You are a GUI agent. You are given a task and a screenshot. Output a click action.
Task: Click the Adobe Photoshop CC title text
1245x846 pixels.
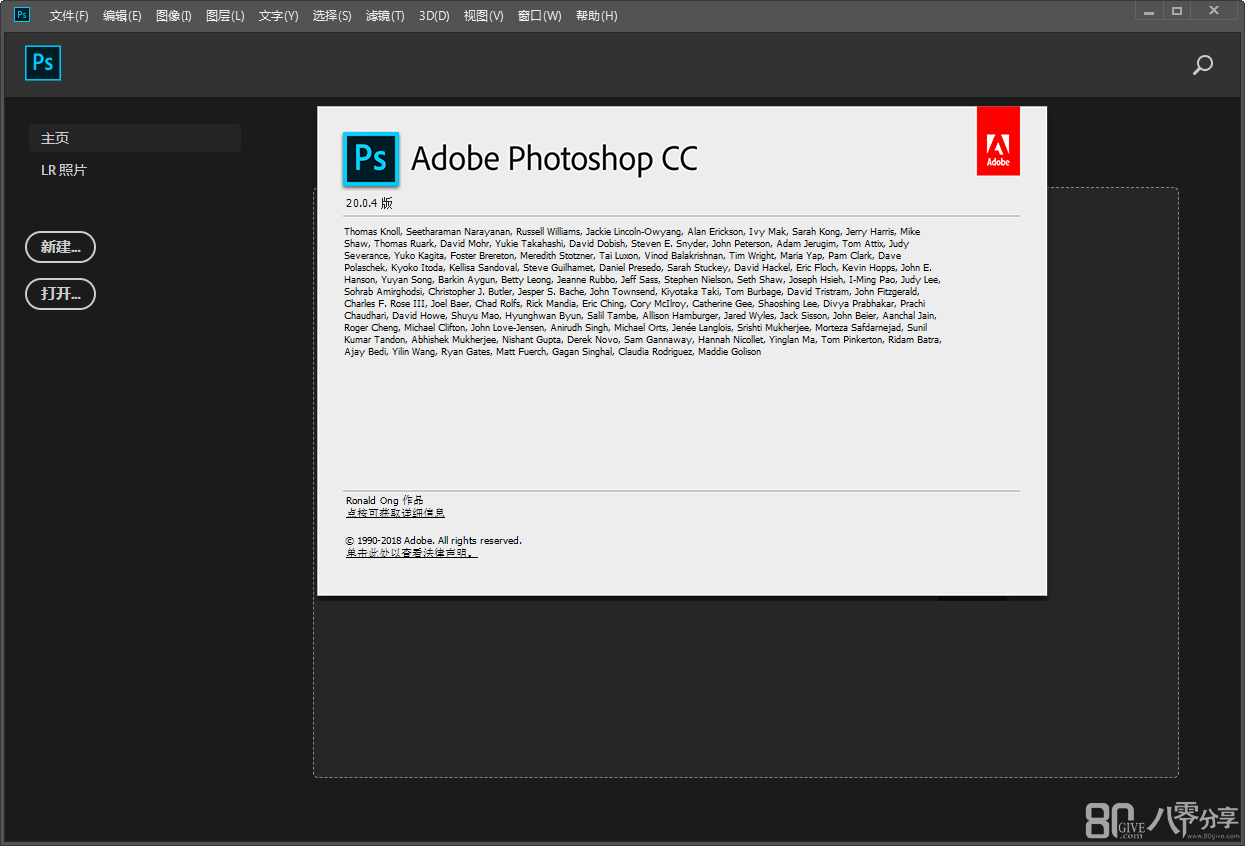(554, 159)
